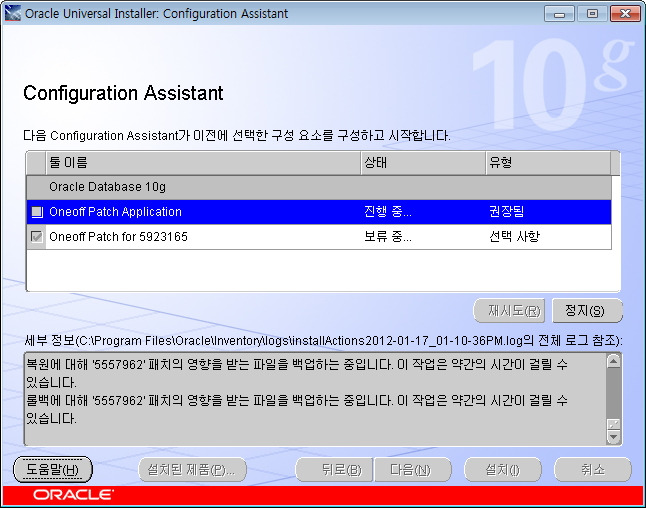The height and width of the screenshot is (508, 646).
Task: Click the 정지(S) stop button
Action: click(587, 311)
